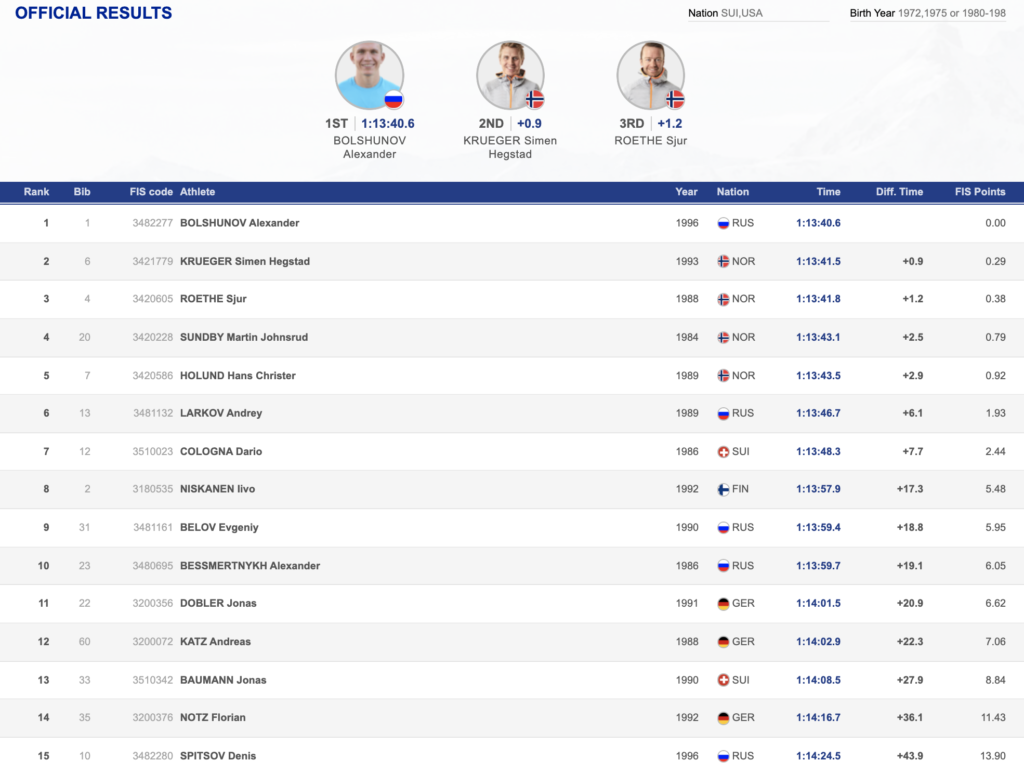Click the Finnish flag in Niskanen Iivo's row
Image resolution: width=1024 pixels, height=774 pixels.
[x=723, y=490]
